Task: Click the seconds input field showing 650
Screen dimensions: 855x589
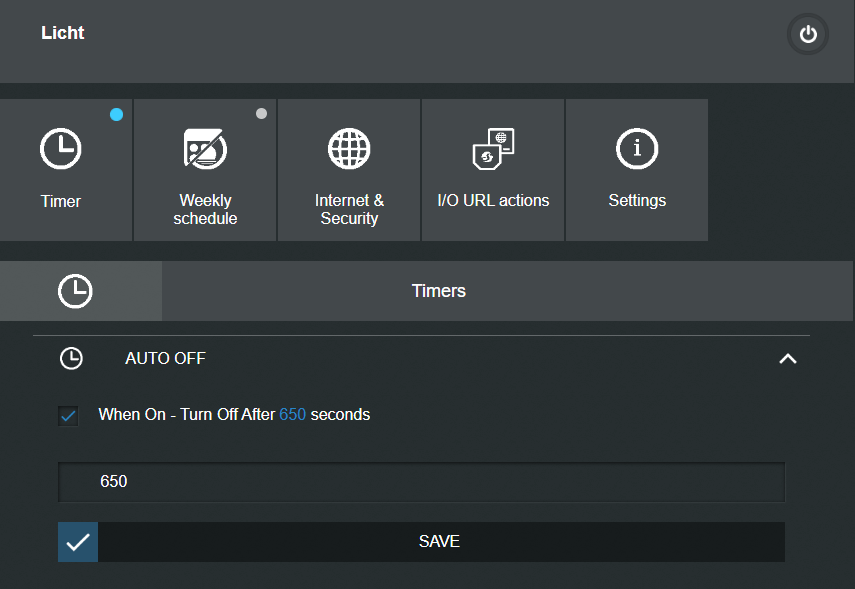Action: click(x=421, y=482)
